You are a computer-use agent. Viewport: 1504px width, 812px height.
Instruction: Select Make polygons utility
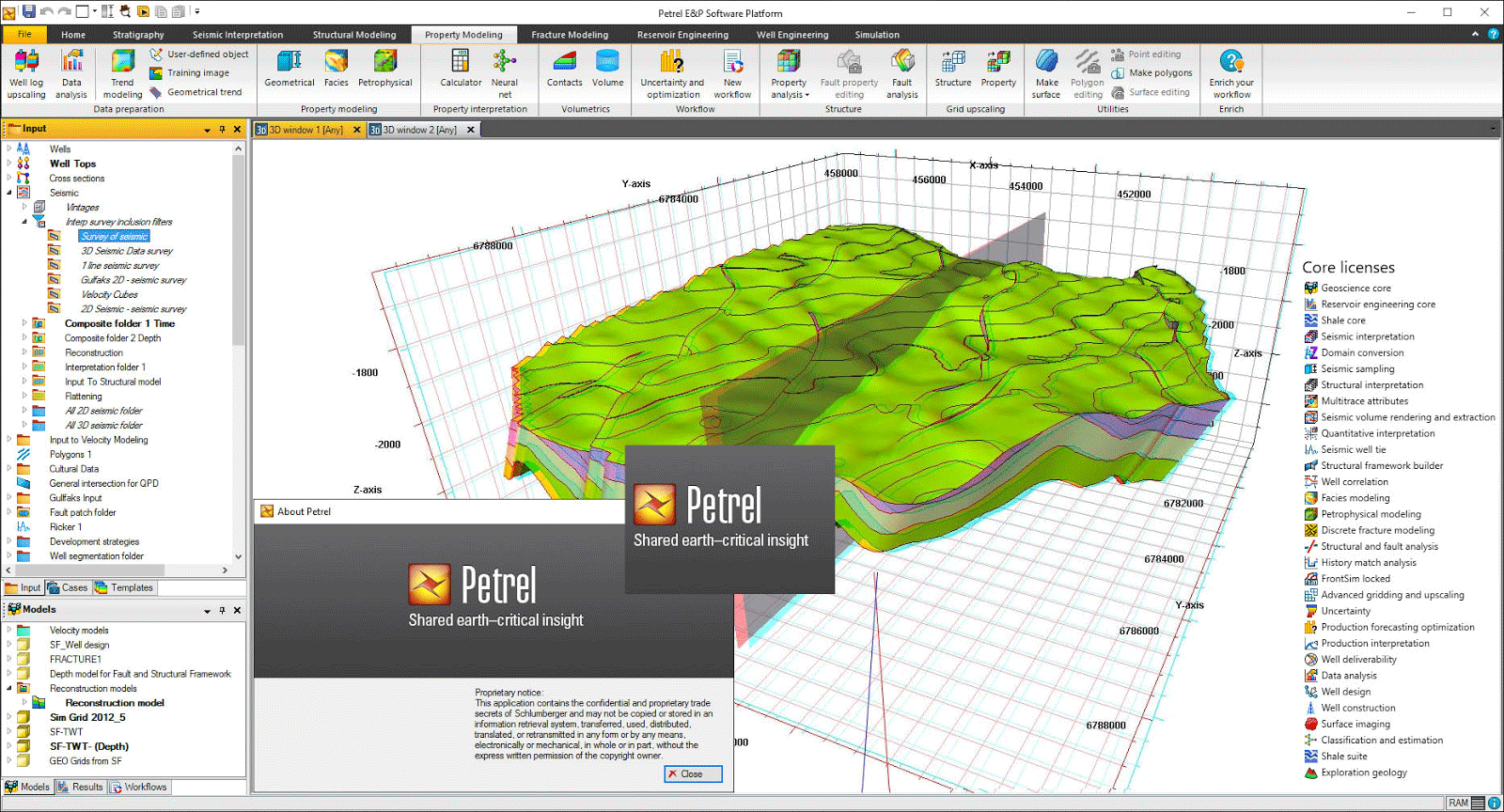coord(1151,73)
